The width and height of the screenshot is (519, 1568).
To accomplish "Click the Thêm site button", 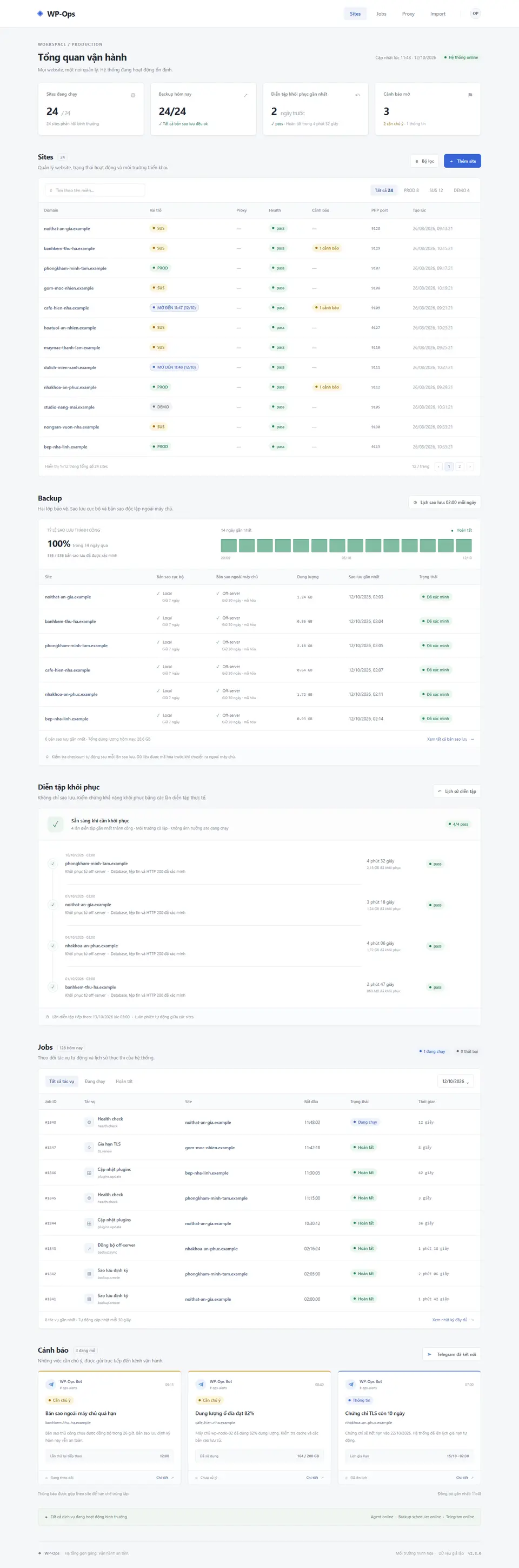I will point(462,161).
